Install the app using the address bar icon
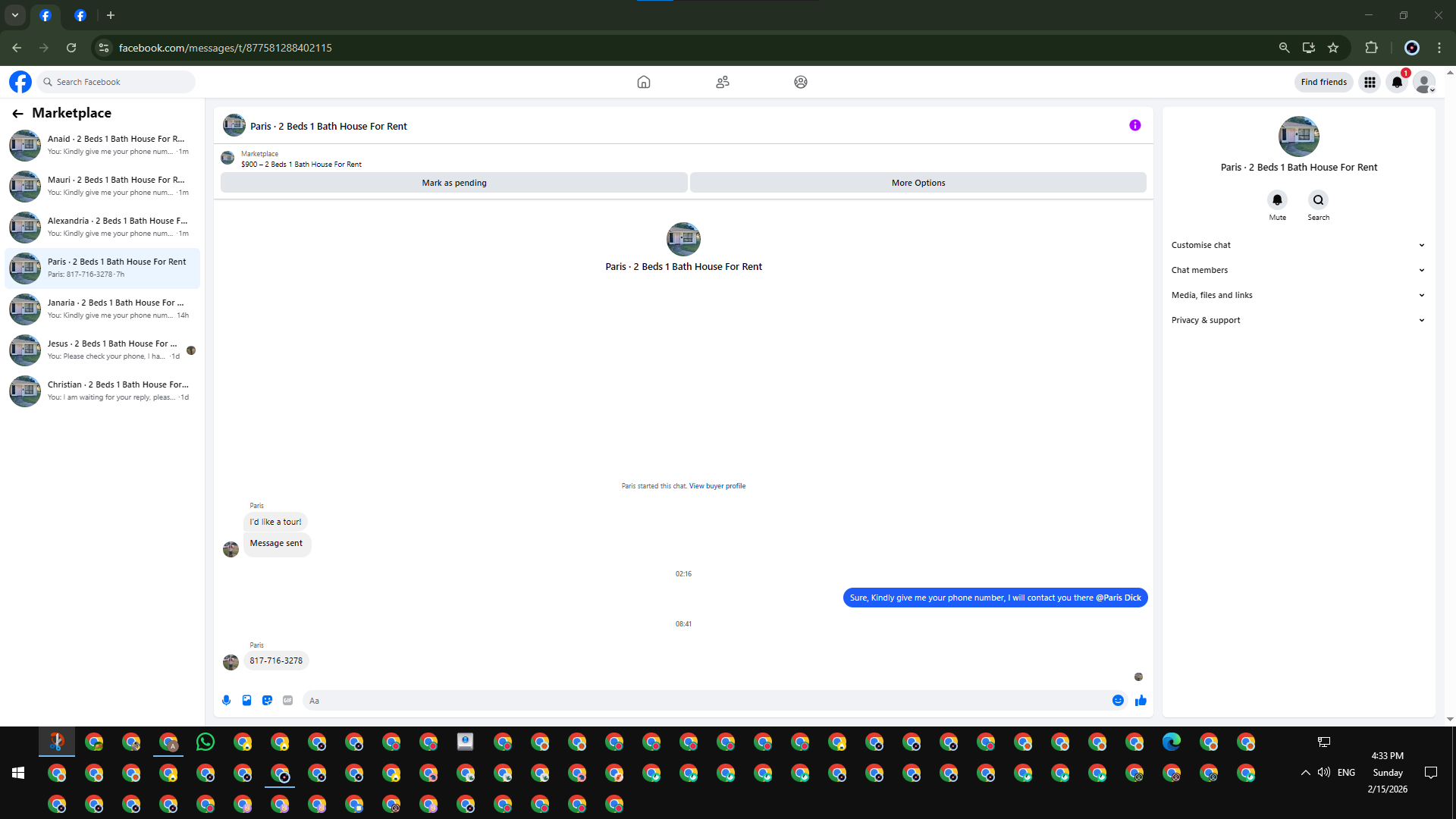 pyautogui.click(x=1309, y=48)
